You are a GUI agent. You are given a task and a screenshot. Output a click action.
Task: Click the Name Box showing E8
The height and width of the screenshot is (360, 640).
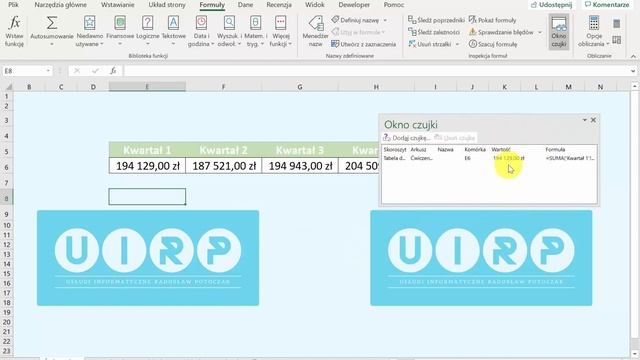click(x=23, y=71)
